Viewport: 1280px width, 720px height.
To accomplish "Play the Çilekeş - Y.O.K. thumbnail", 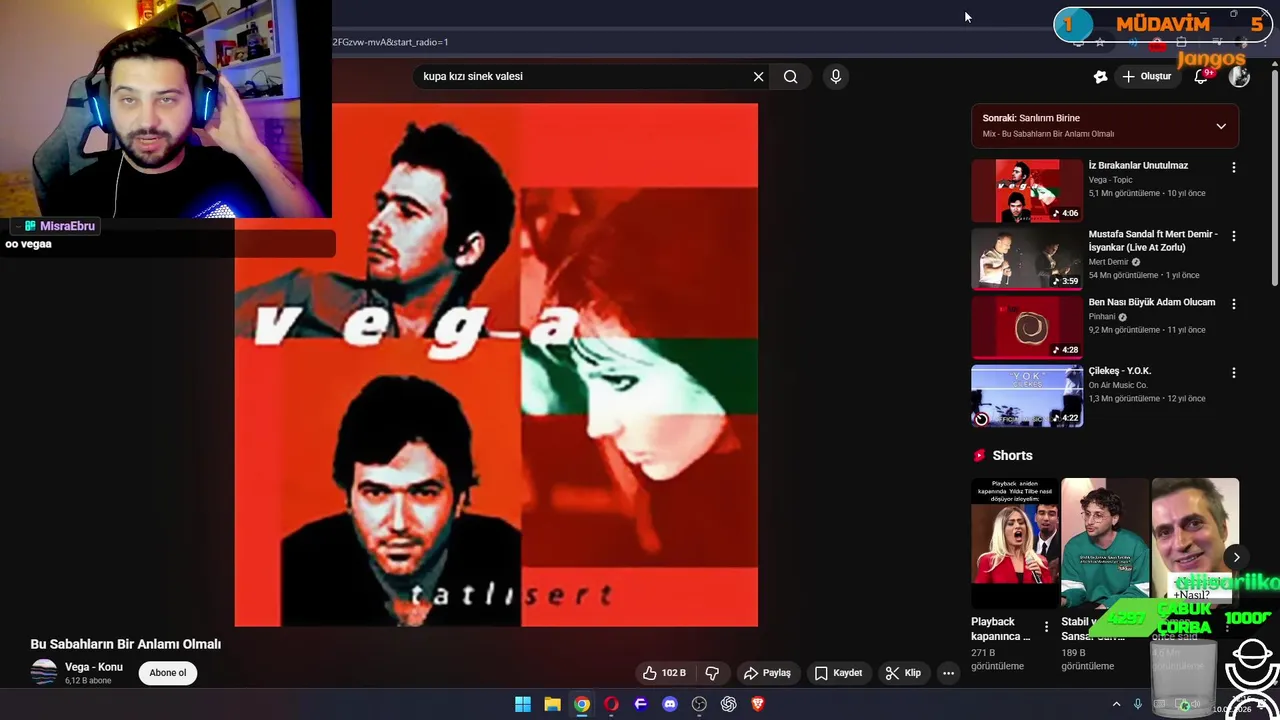I will coord(1027,396).
